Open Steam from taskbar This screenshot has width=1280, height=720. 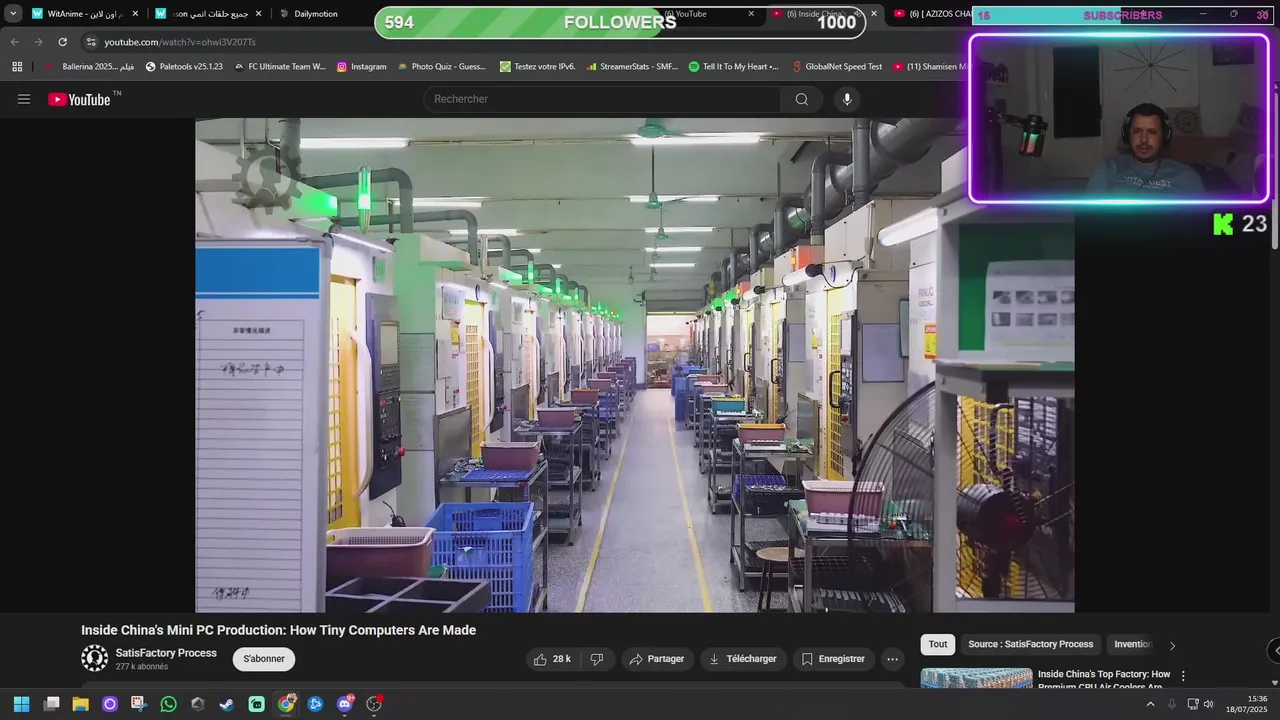pyautogui.click(x=227, y=704)
